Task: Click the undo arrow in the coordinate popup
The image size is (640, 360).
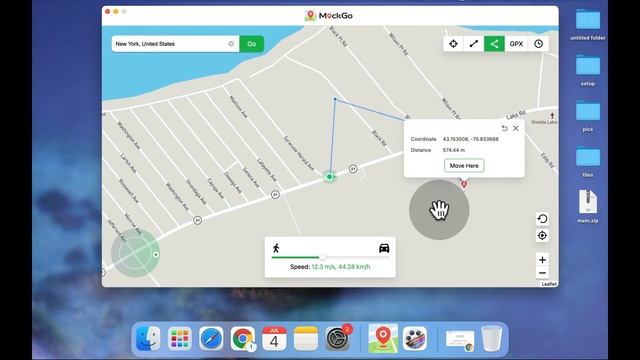Action: point(504,128)
